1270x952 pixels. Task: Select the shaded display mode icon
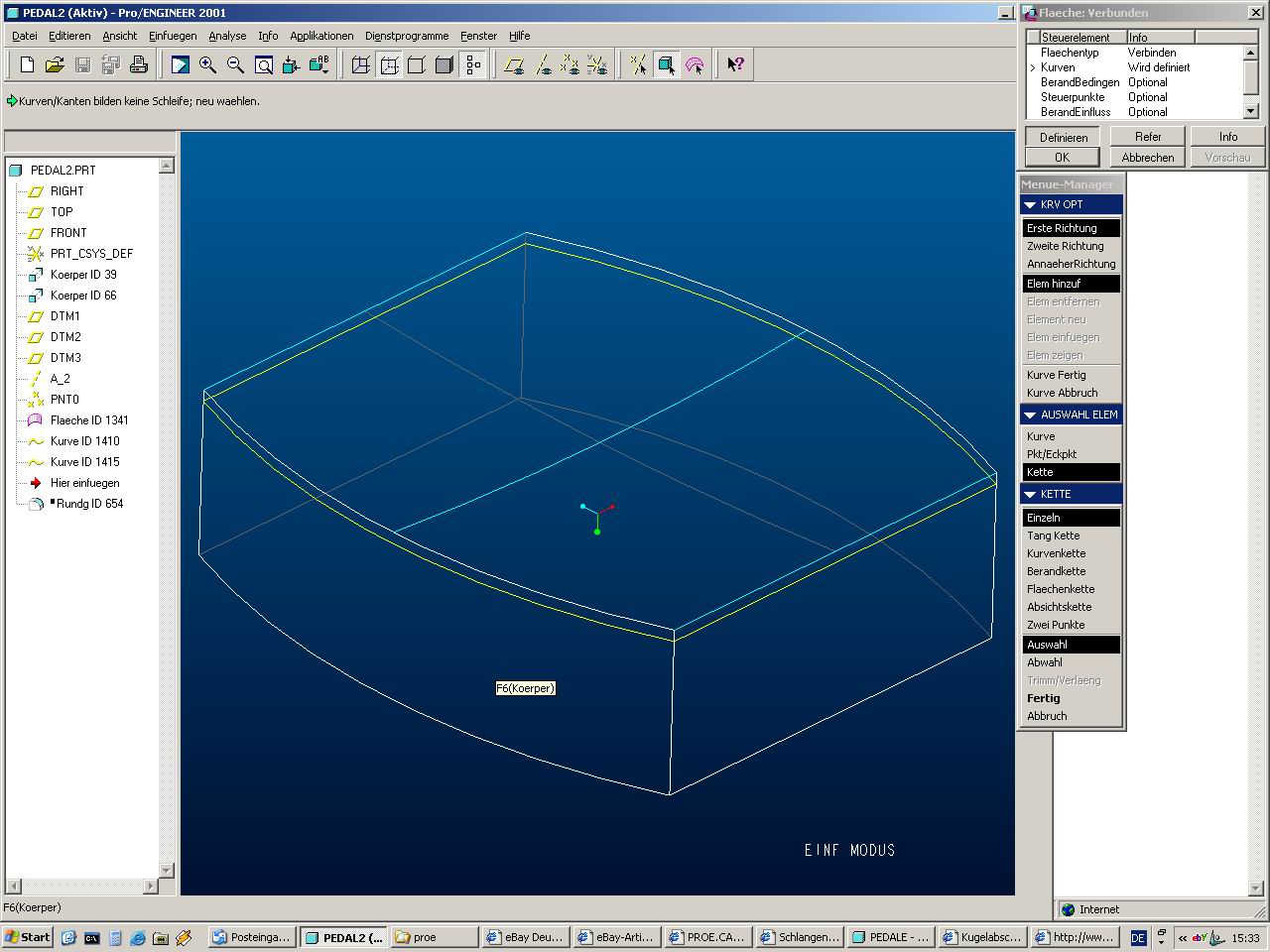coord(444,64)
